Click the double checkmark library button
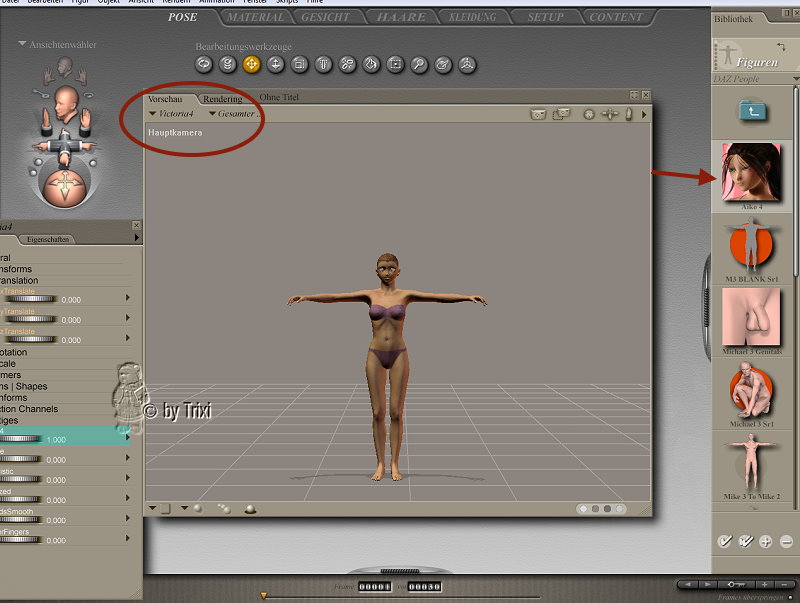800x603 pixels. point(746,541)
